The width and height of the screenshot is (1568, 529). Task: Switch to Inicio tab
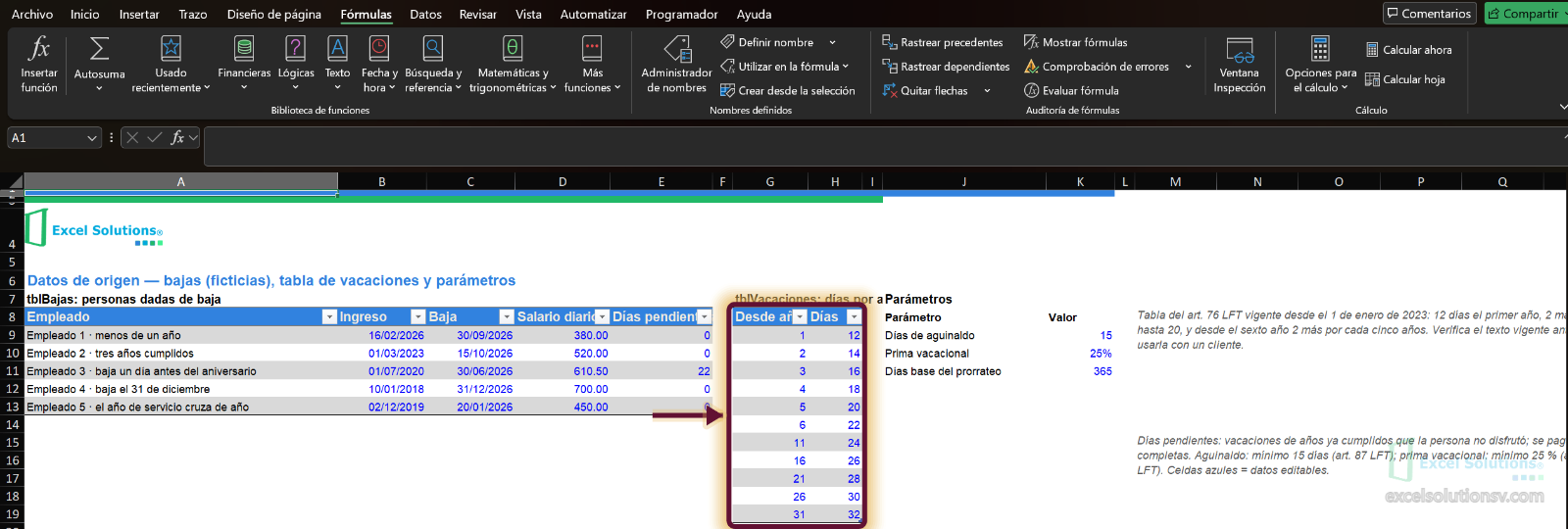pyautogui.click(x=85, y=14)
